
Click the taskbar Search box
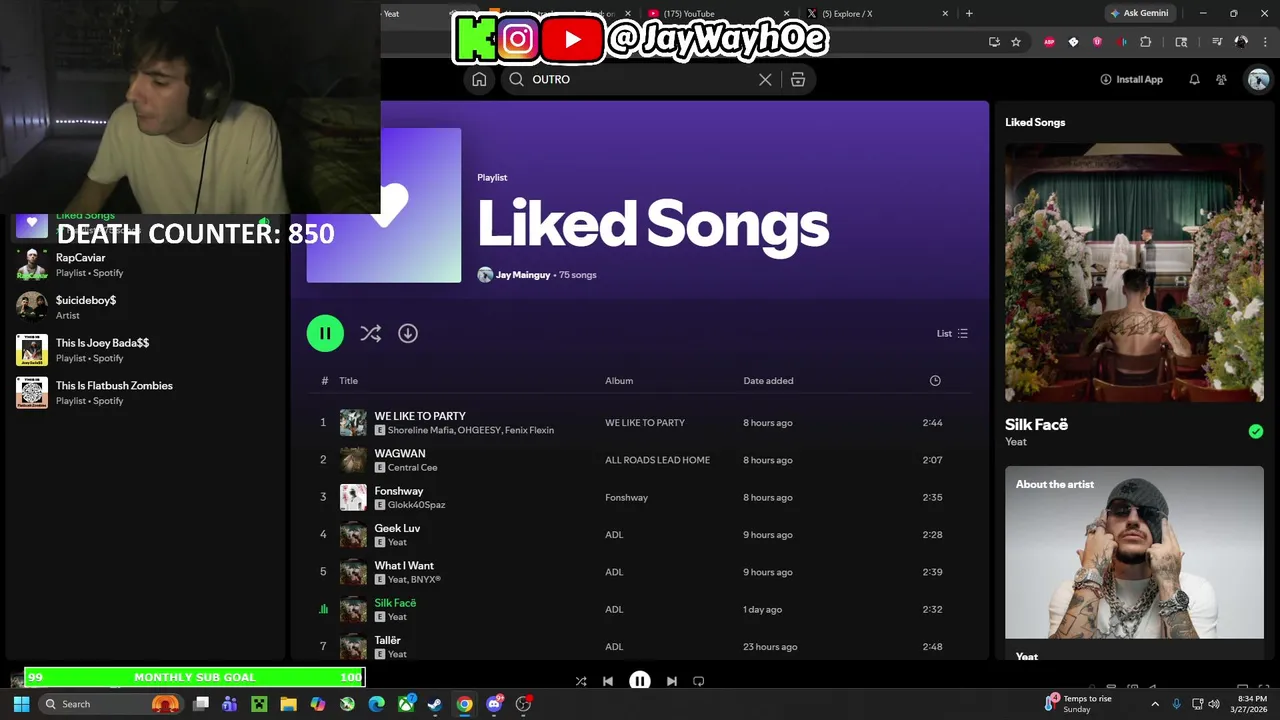point(112,704)
